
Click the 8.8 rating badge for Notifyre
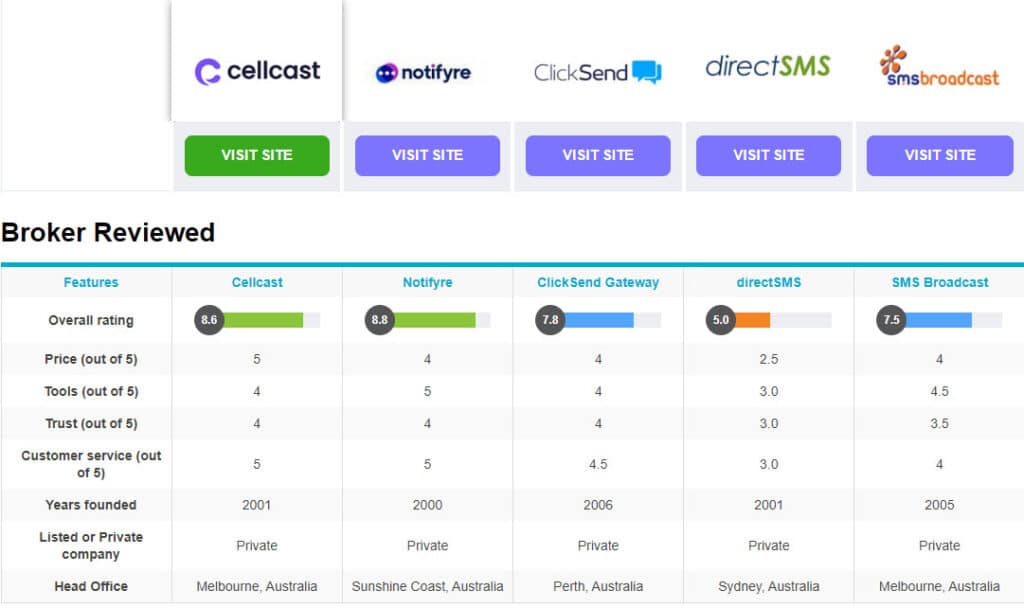pos(380,321)
